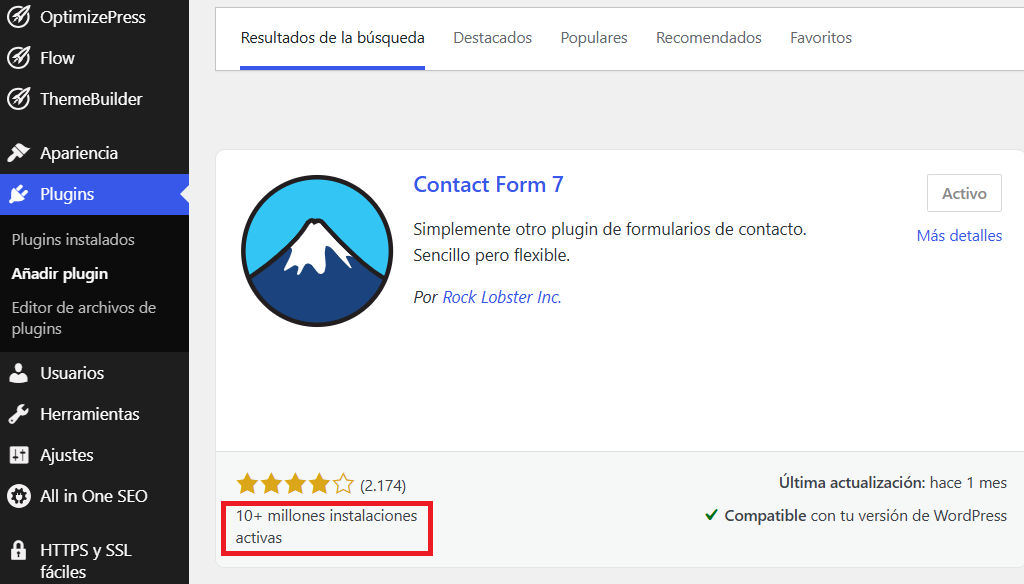
Task: Click the ThemeBuilder rocket icon
Action: coord(19,99)
